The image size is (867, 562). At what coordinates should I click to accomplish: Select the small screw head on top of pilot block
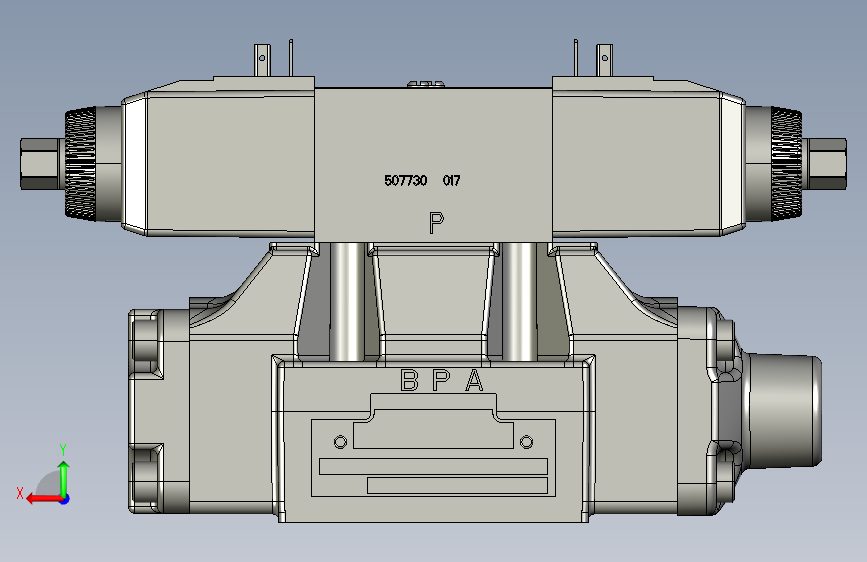coord(426,84)
